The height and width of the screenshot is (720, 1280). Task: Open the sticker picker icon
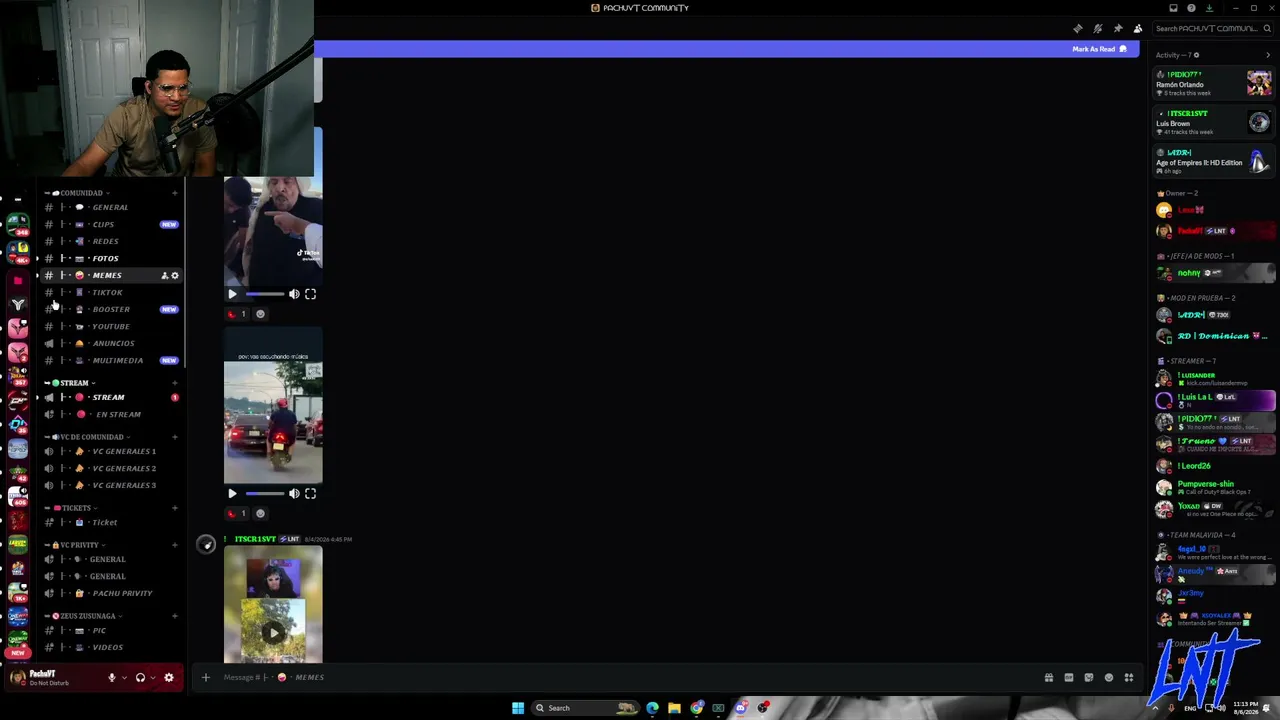point(1088,677)
